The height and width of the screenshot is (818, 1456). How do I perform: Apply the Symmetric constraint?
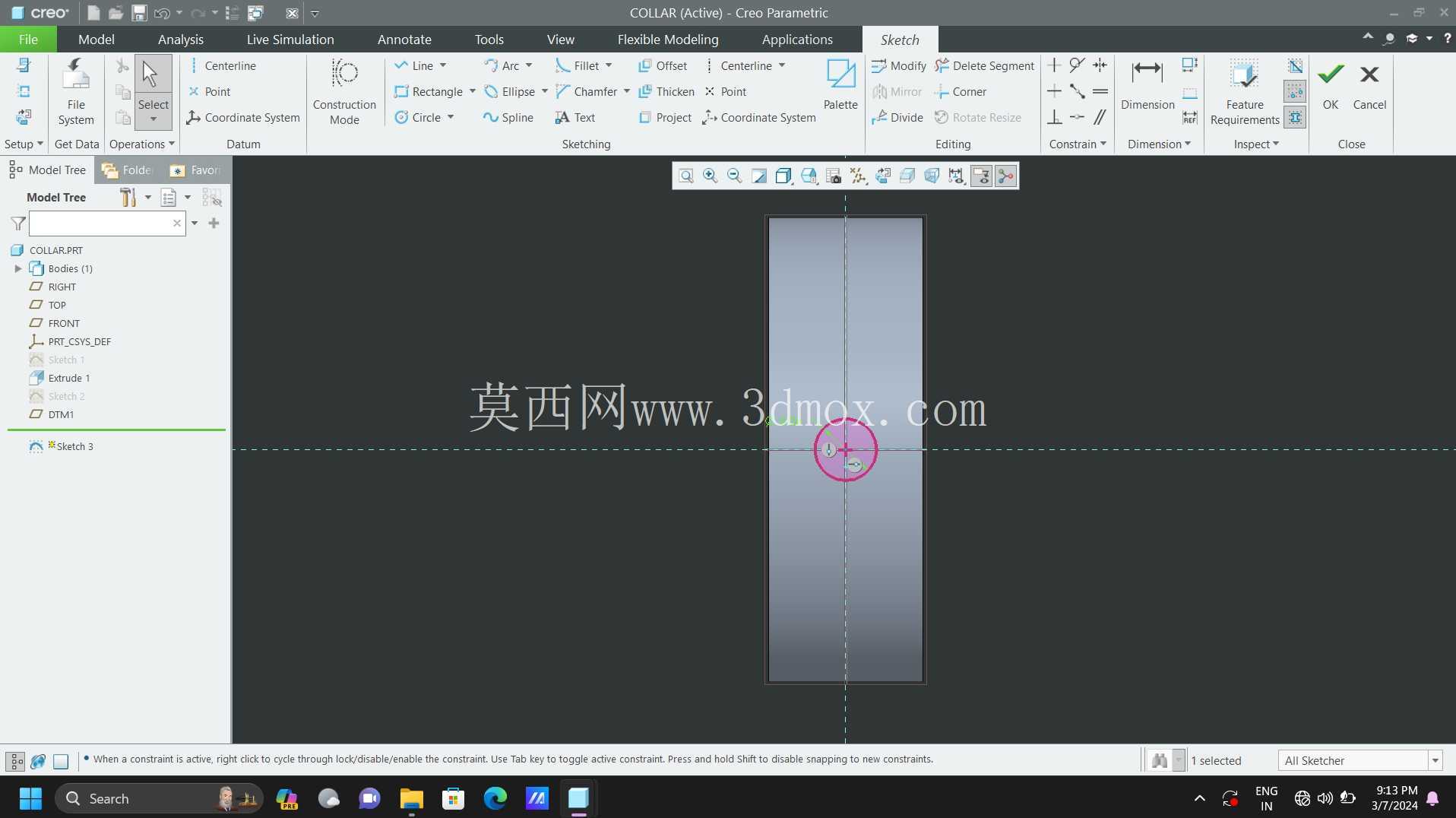[x=1100, y=66]
